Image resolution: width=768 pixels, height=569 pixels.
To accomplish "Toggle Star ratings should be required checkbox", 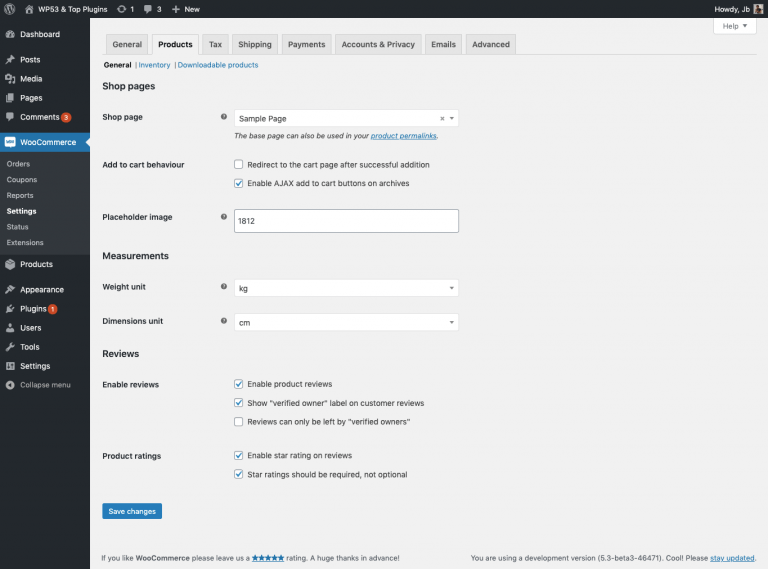I will click(239, 474).
